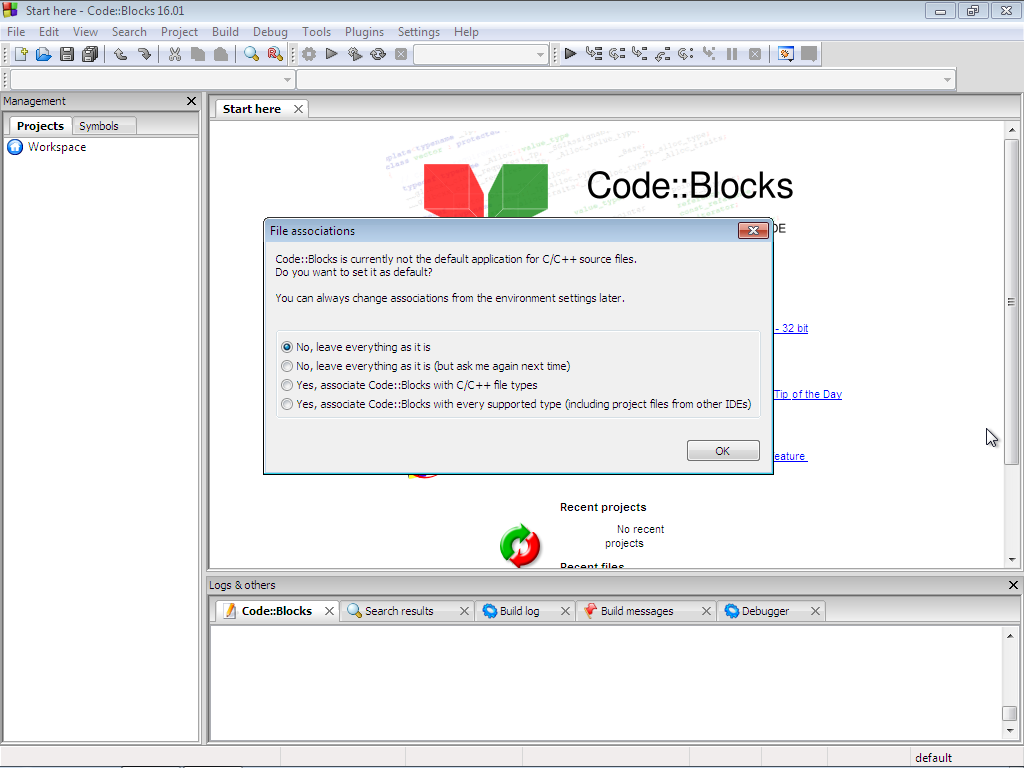Open the Settings menu
The width and height of the screenshot is (1024, 768).
click(419, 32)
